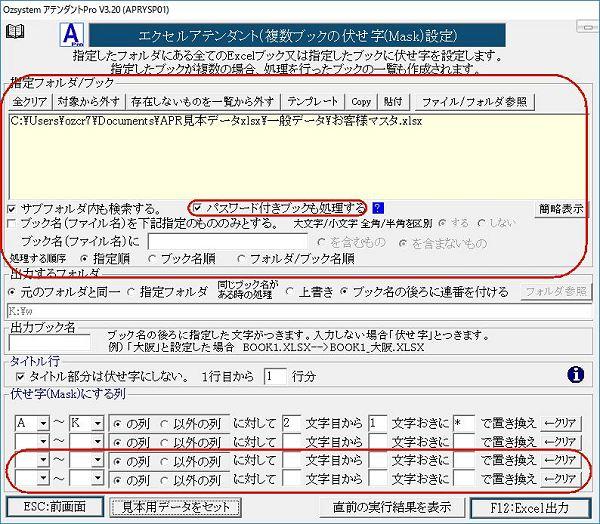Click the 貼付 paste button
Image resolution: width=600 pixels, height=524 pixels.
pos(393,102)
